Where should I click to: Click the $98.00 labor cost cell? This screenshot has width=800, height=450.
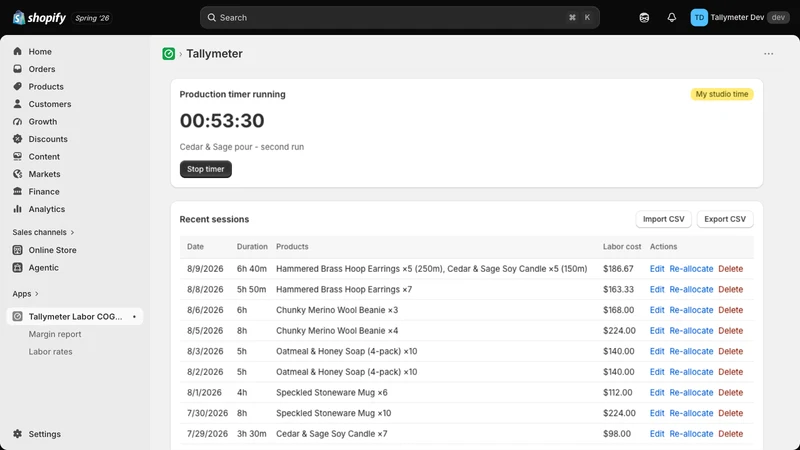[x=617, y=434]
